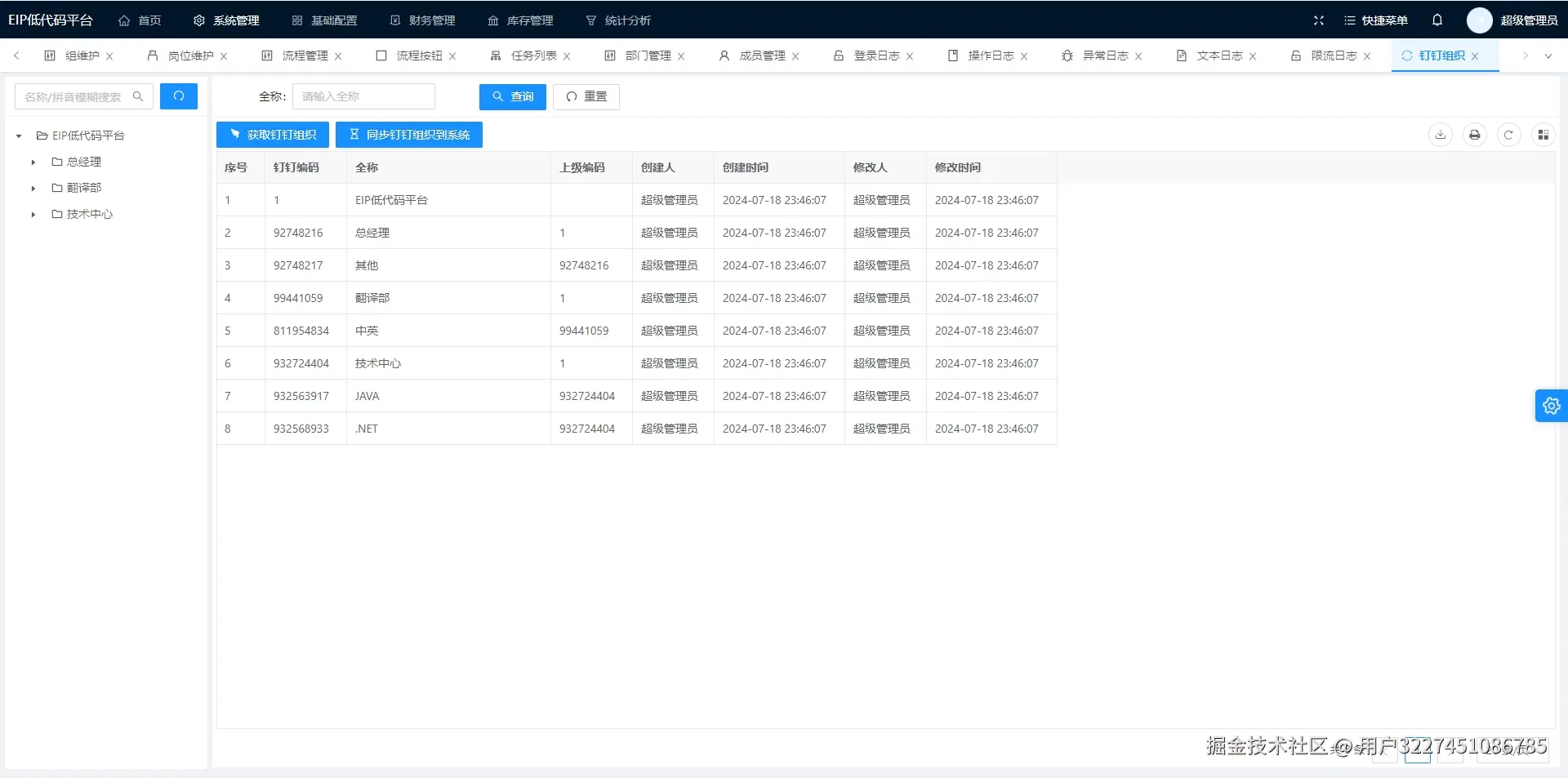1568x778 pixels.
Task: Close the 成员管理 tab
Action: tap(795, 56)
